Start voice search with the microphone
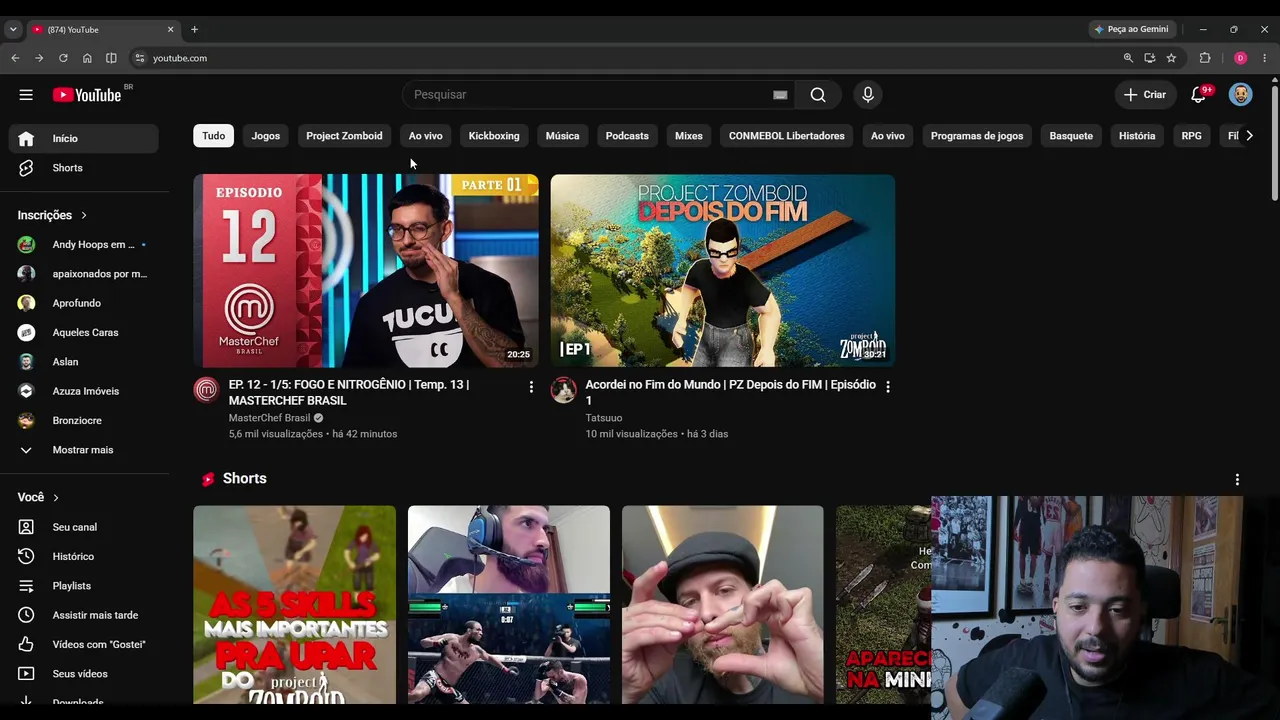Viewport: 1280px width, 720px height. click(x=868, y=95)
